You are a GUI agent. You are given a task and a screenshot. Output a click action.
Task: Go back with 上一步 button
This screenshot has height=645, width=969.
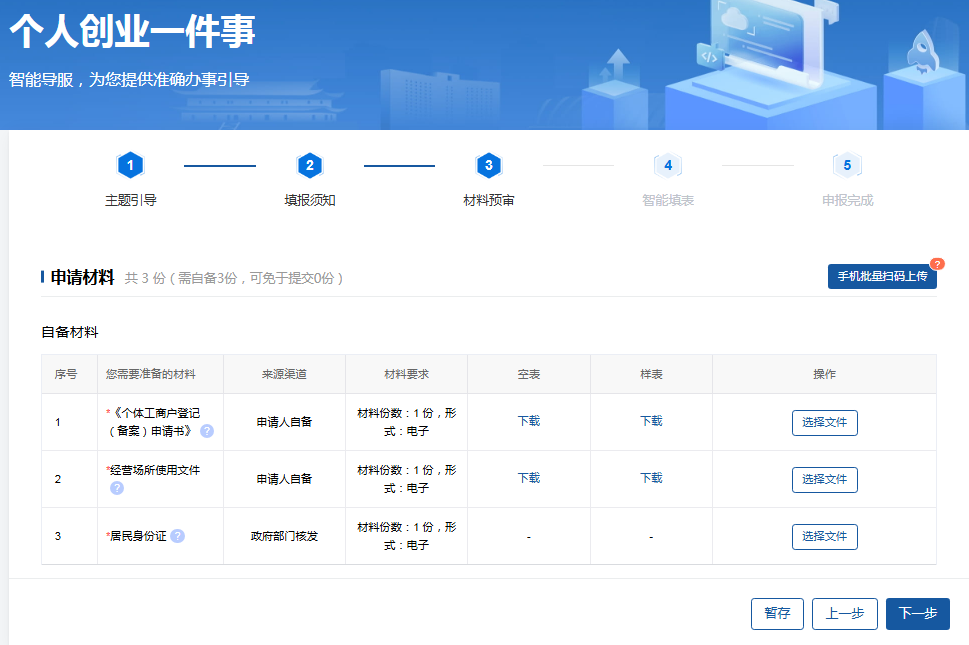coord(845,614)
